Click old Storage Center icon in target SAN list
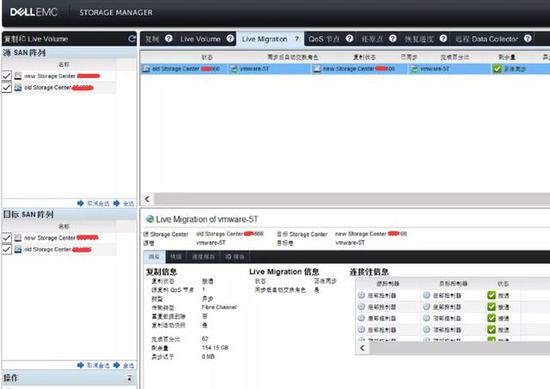Viewport: 550px width, 389px height. (x=18, y=249)
